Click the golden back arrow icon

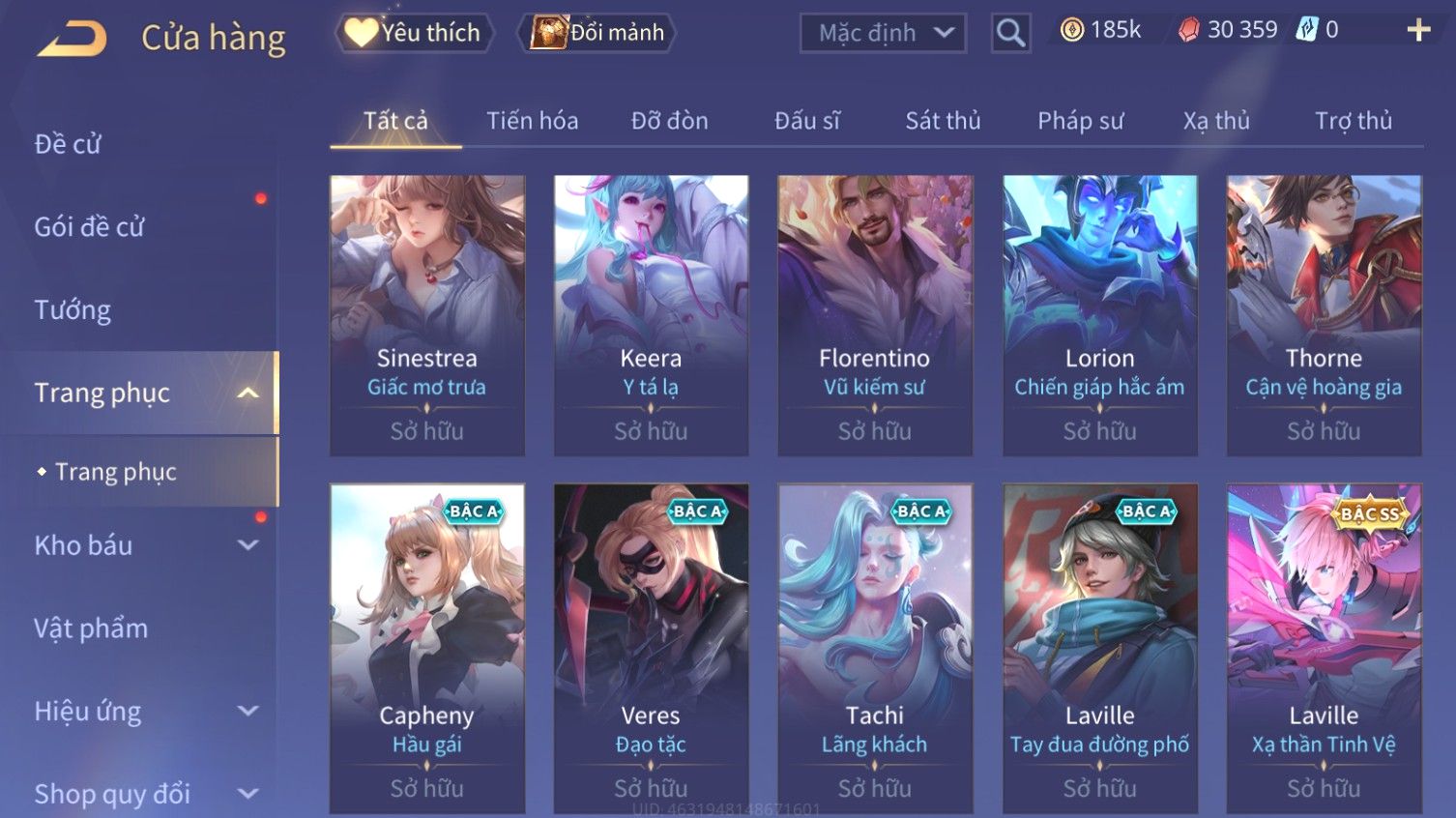[x=73, y=38]
